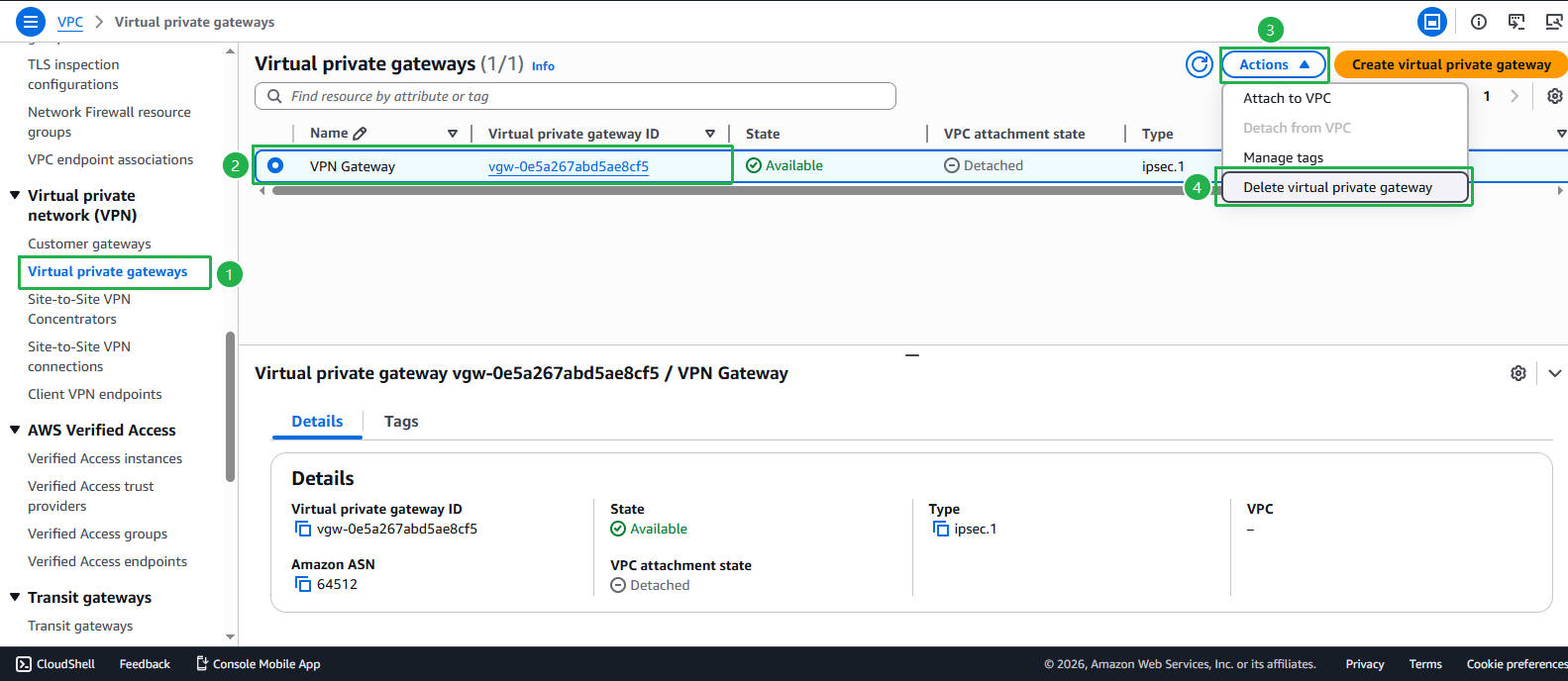The image size is (1568, 681).
Task: Click the Feedback footer link
Action: (145, 664)
